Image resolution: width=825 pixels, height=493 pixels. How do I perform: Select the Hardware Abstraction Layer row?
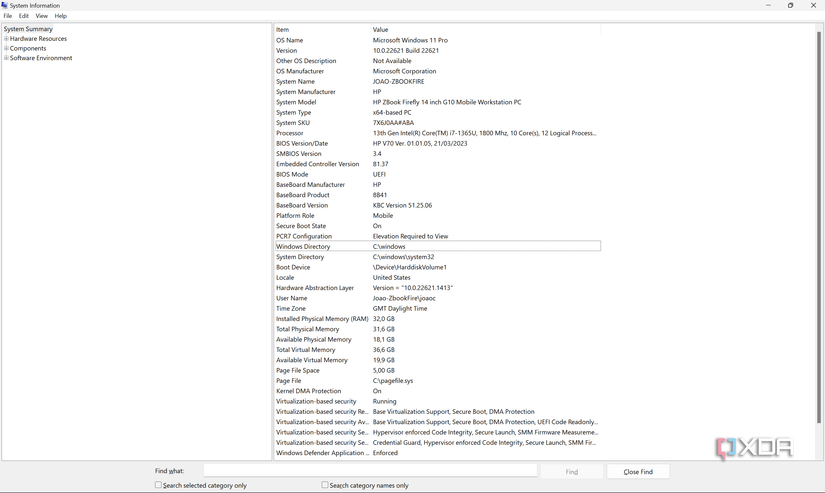[x=437, y=288]
